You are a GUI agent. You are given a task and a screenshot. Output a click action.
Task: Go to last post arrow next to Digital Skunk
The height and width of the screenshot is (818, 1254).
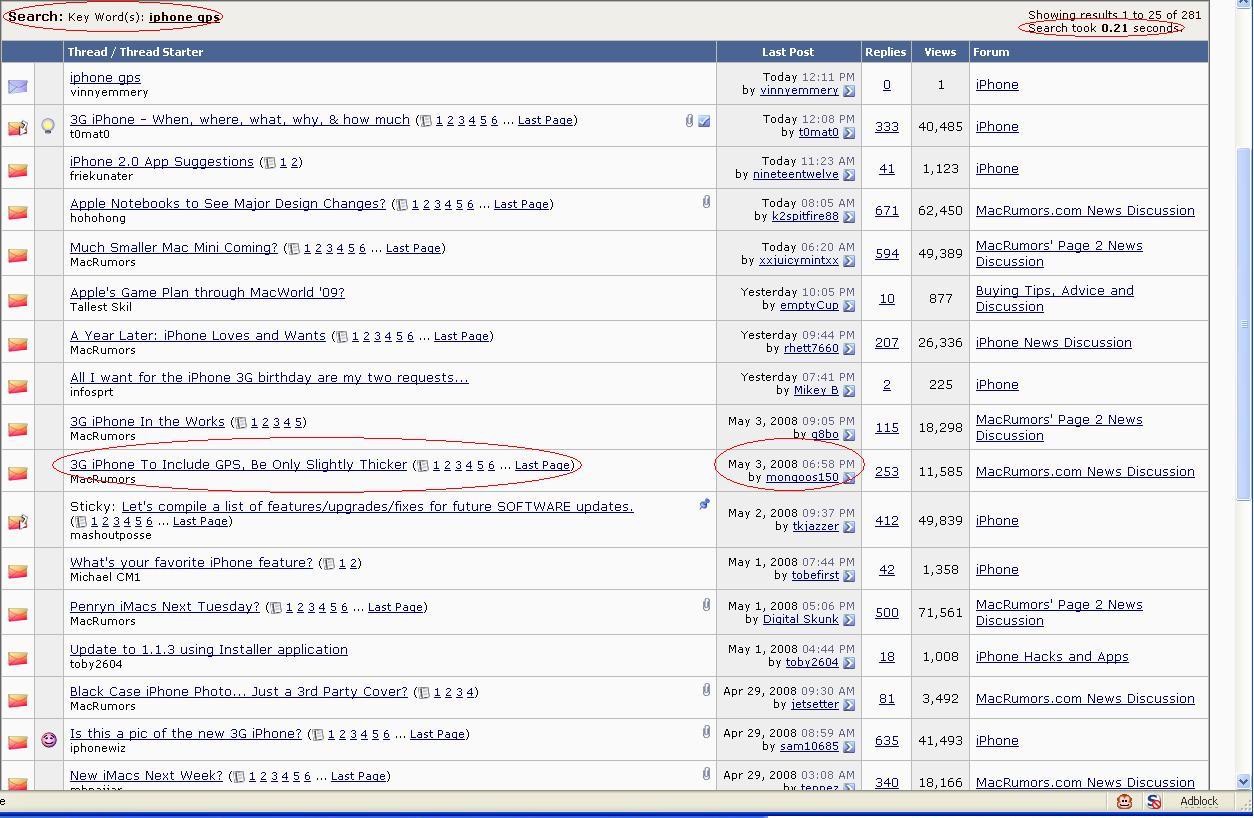click(849, 620)
